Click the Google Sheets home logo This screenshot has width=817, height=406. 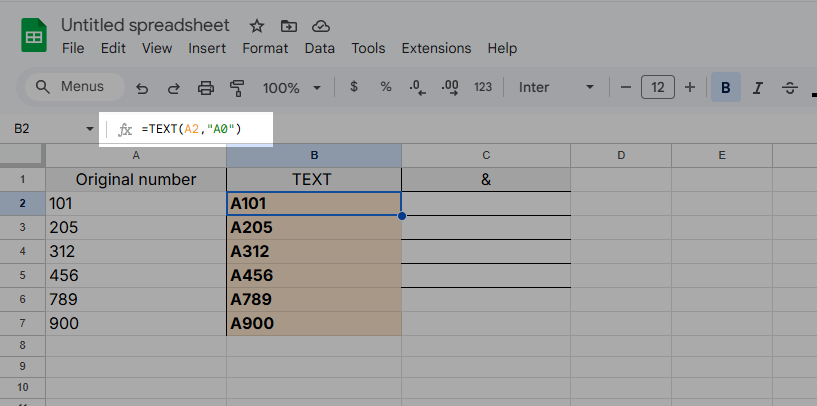[x=35, y=37]
